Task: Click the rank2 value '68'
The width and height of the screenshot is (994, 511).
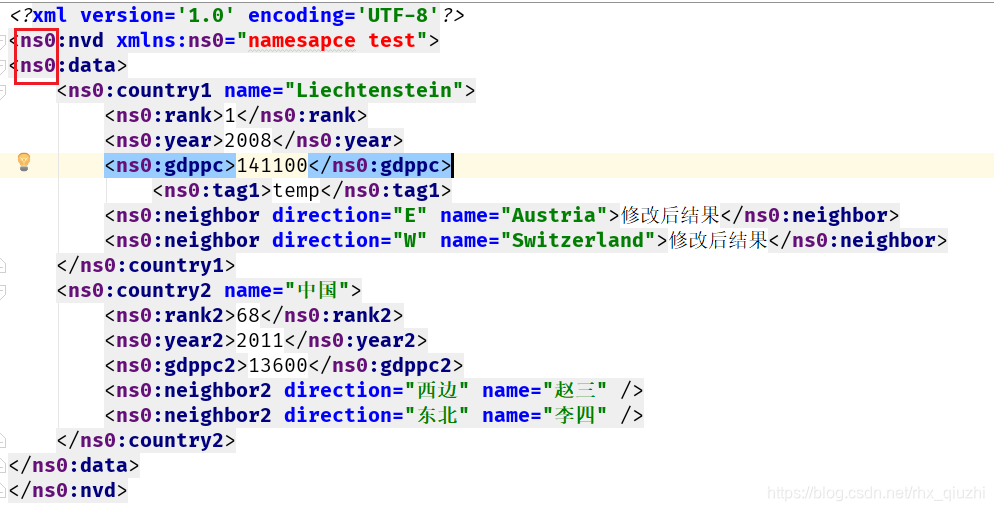Action: [248, 316]
